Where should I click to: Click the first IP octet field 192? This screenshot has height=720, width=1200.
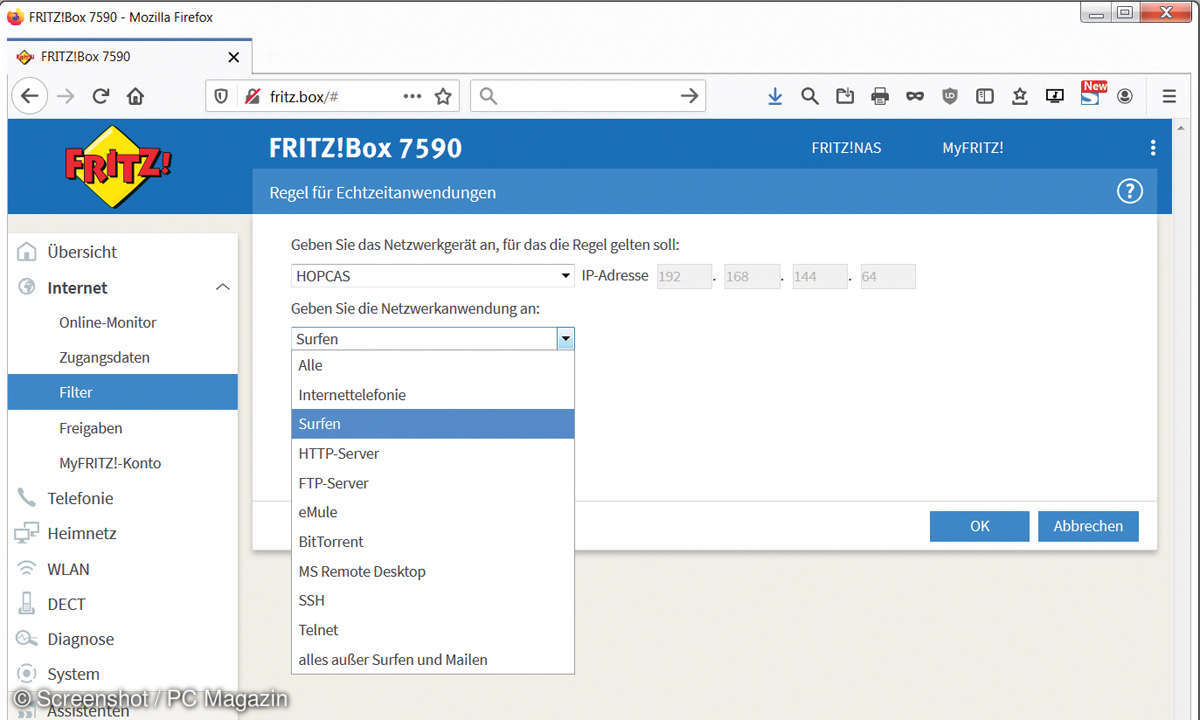684,276
